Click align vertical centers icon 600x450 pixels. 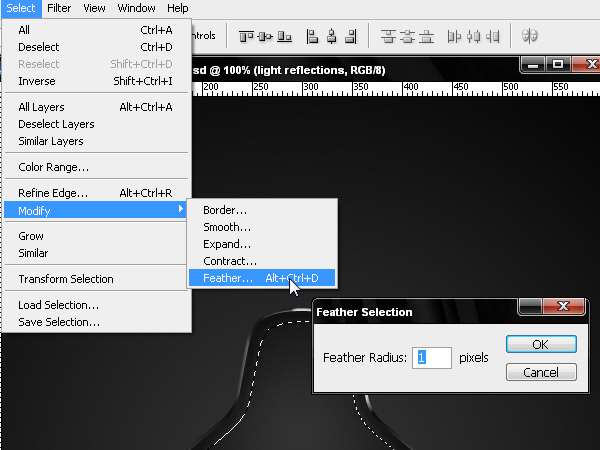(x=265, y=37)
